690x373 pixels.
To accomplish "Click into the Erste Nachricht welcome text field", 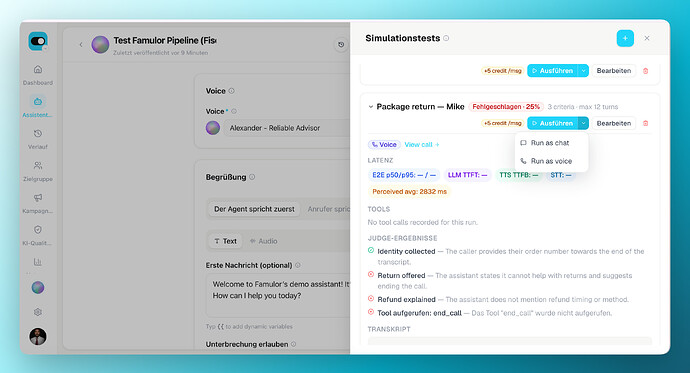I will pyautogui.click(x=278, y=296).
